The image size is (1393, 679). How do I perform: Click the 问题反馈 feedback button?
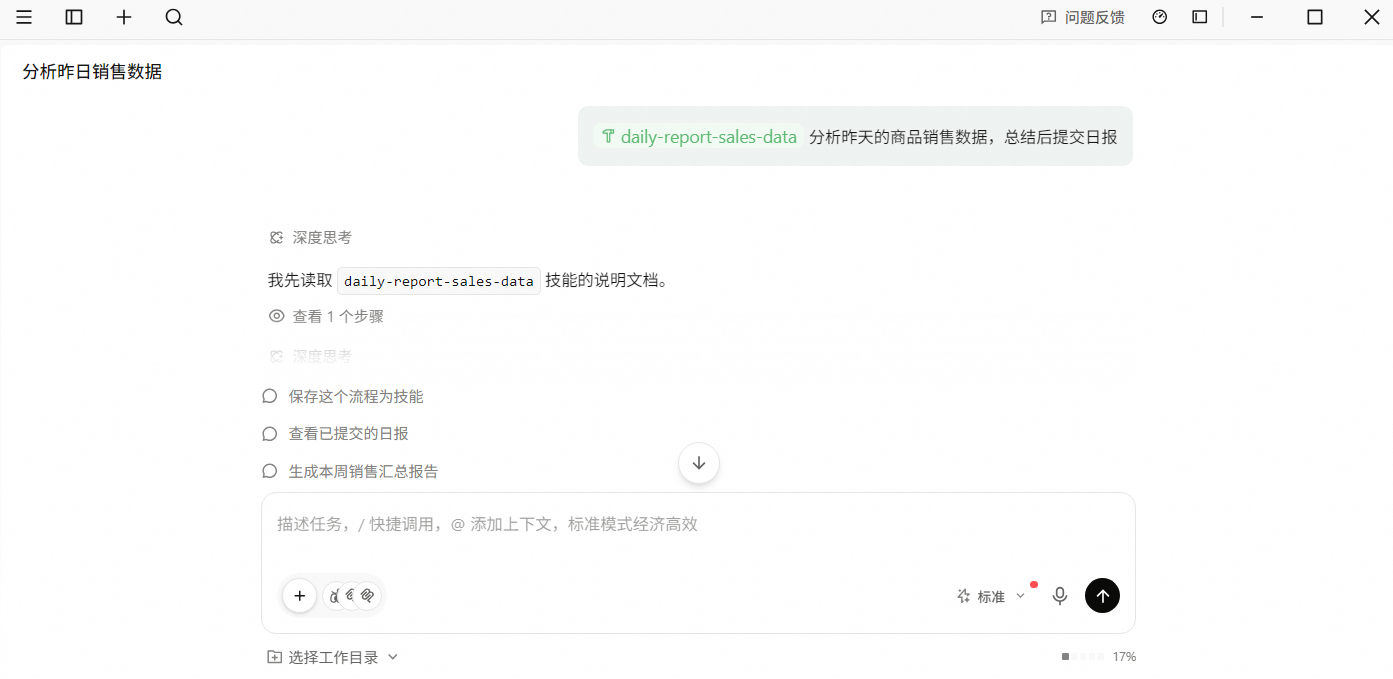click(x=1083, y=17)
